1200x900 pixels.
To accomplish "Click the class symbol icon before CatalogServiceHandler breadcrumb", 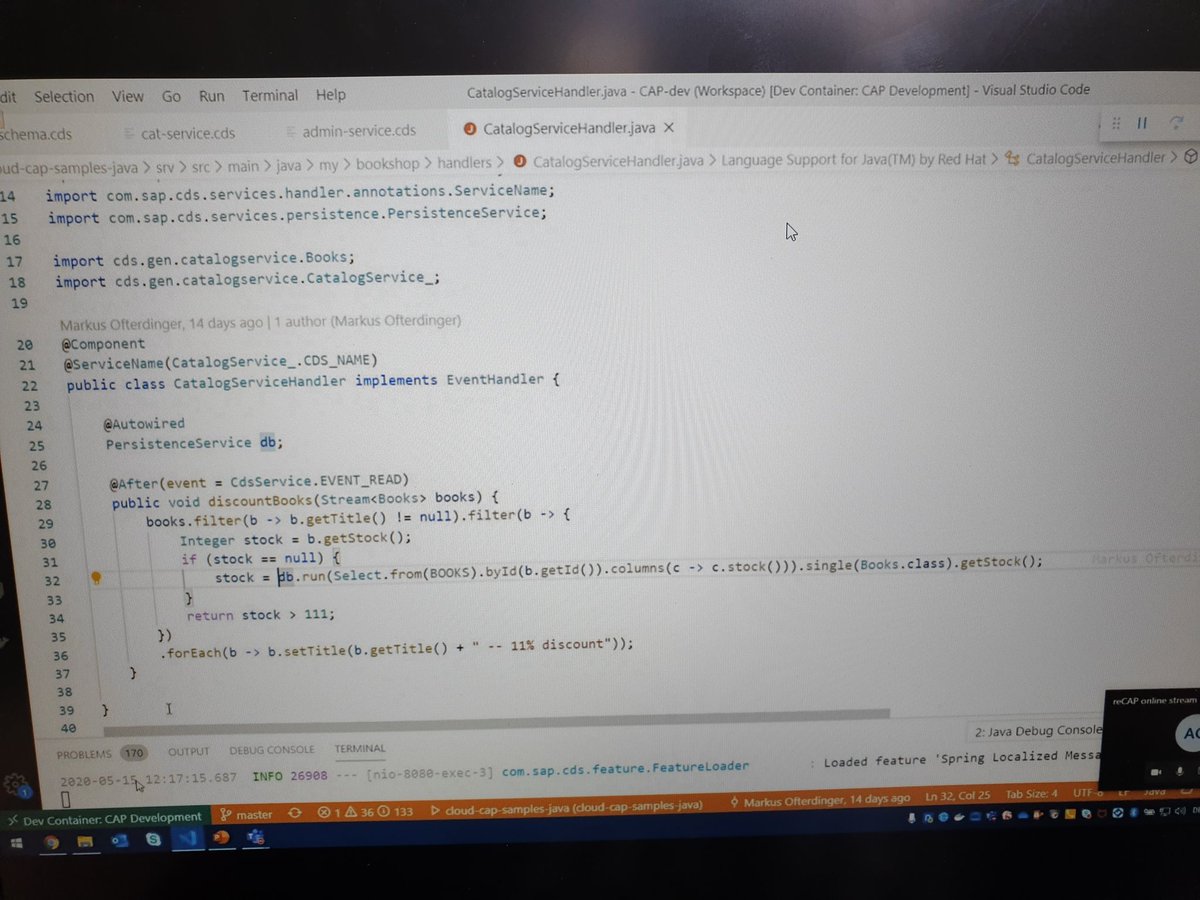I will click(1012, 158).
